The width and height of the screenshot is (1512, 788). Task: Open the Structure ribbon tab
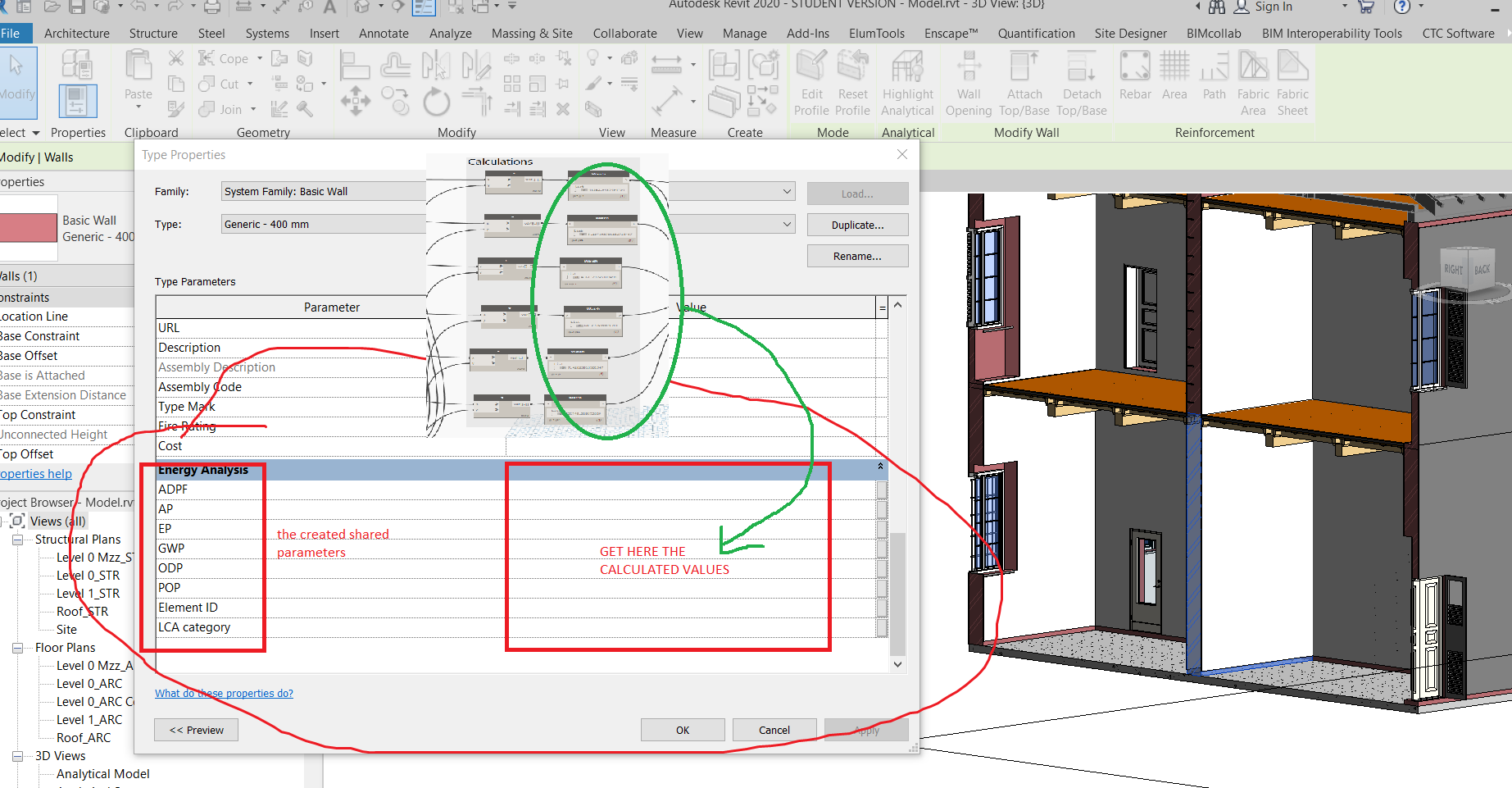click(153, 34)
